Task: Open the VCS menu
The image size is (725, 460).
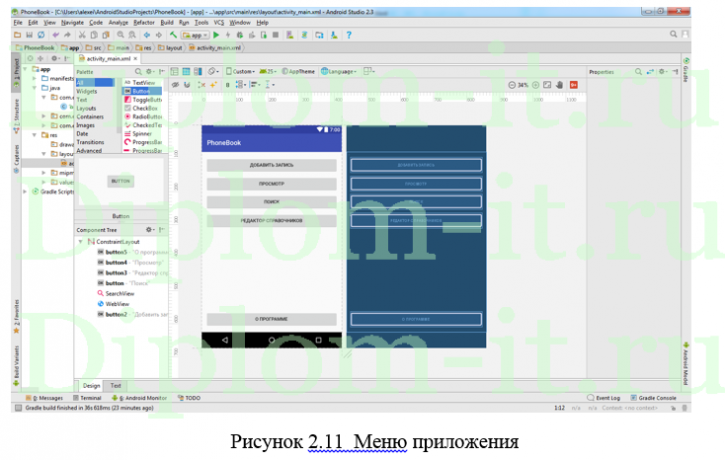Action: click(x=219, y=23)
